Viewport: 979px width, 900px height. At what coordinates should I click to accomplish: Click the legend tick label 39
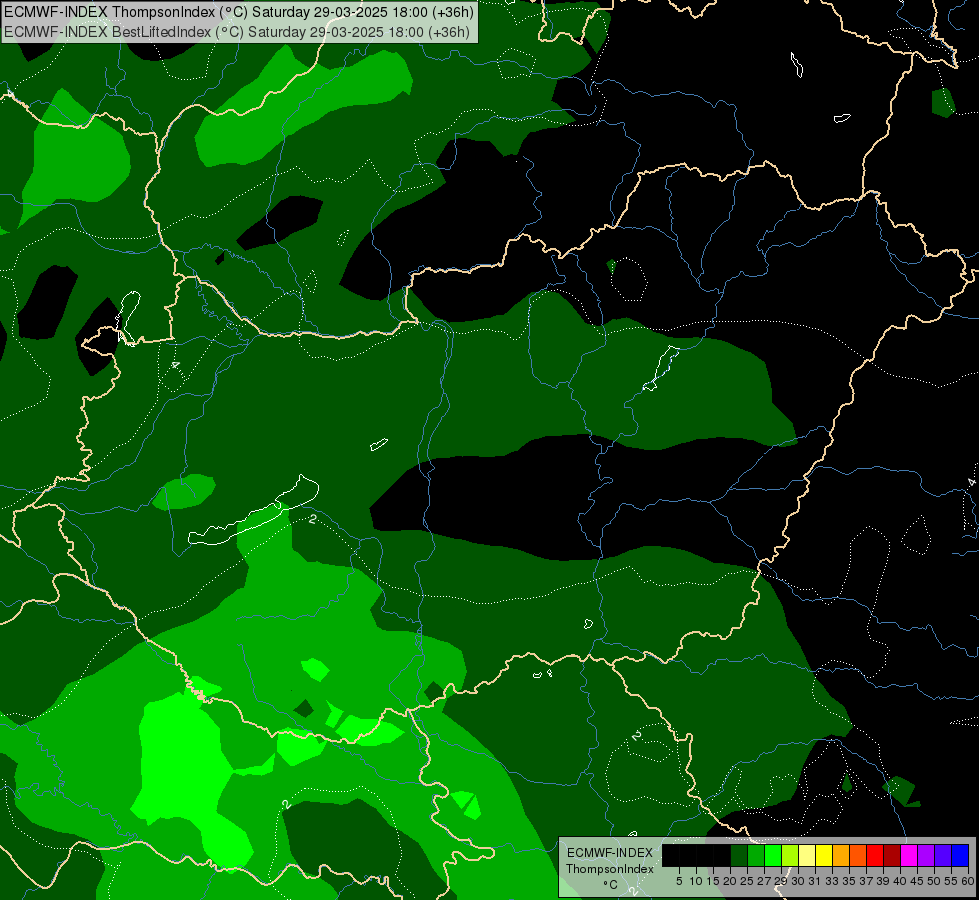[x=883, y=881]
